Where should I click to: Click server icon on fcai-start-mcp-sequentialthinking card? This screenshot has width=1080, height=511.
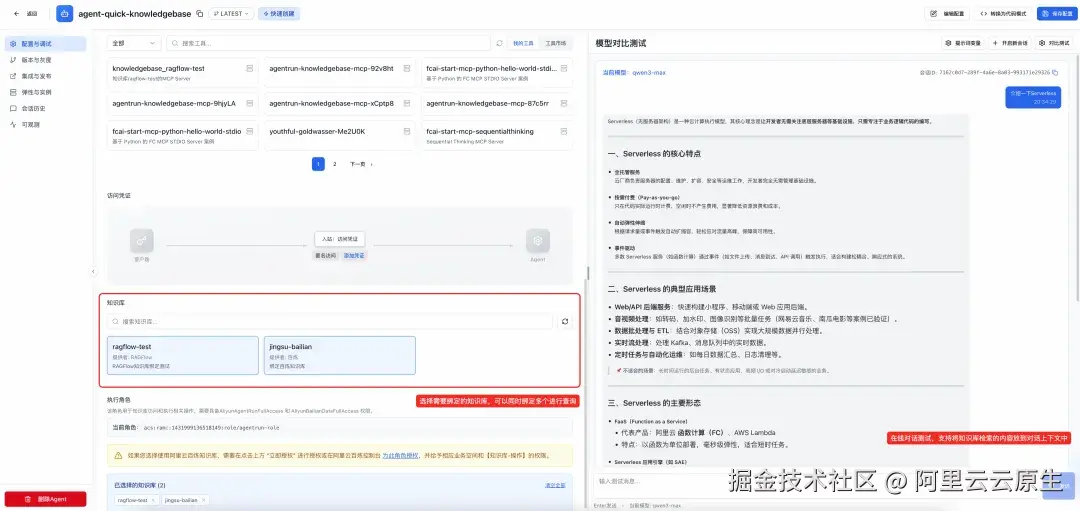(x=564, y=131)
